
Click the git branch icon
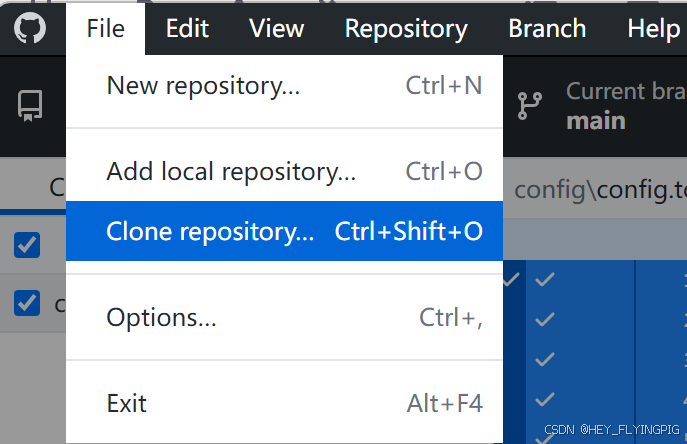coord(527,106)
